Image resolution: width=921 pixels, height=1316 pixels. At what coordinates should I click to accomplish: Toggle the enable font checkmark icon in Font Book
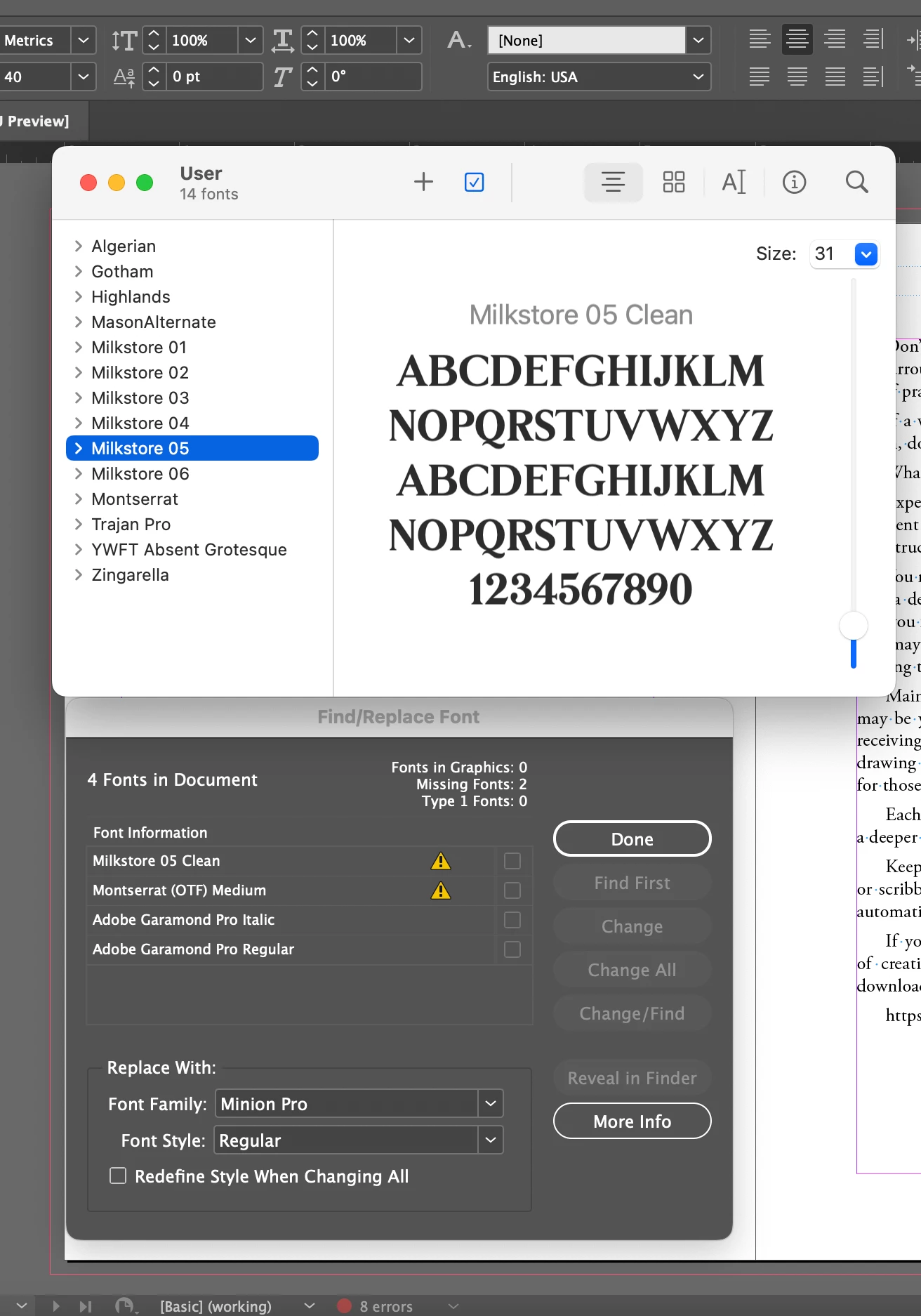[x=475, y=183]
